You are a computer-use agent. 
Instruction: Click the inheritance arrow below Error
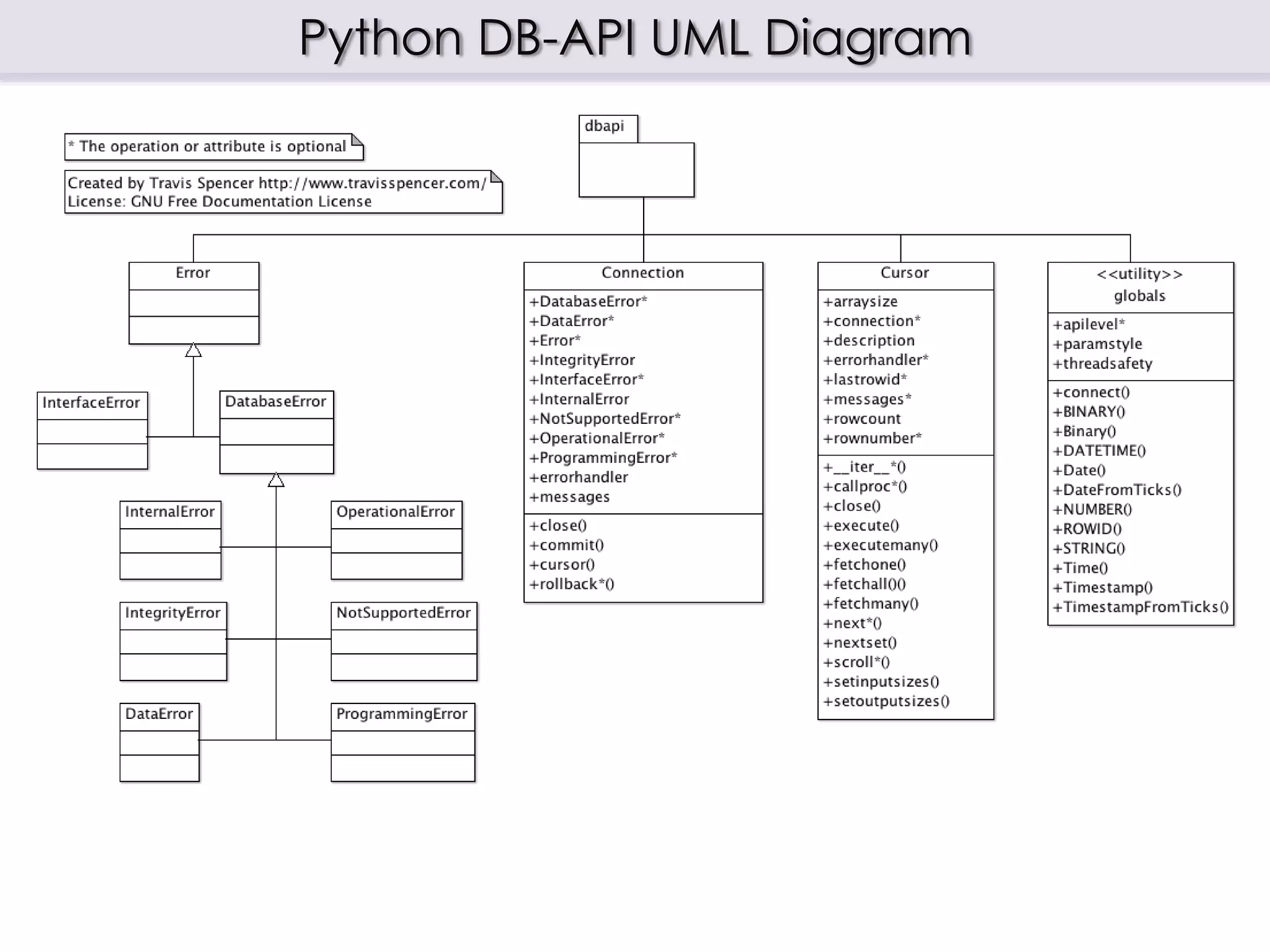[x=193, y=350]
